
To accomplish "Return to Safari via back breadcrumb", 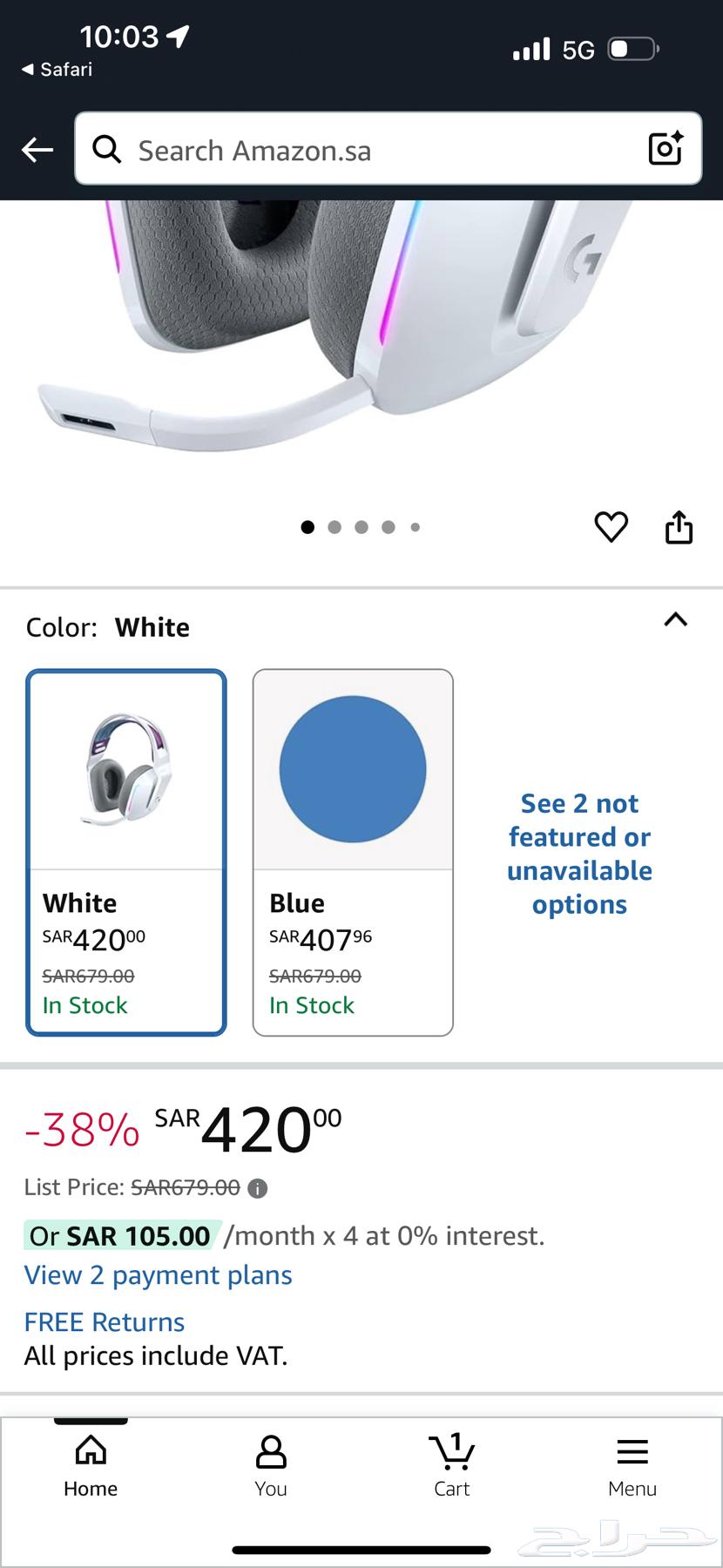I will point(57,70).
